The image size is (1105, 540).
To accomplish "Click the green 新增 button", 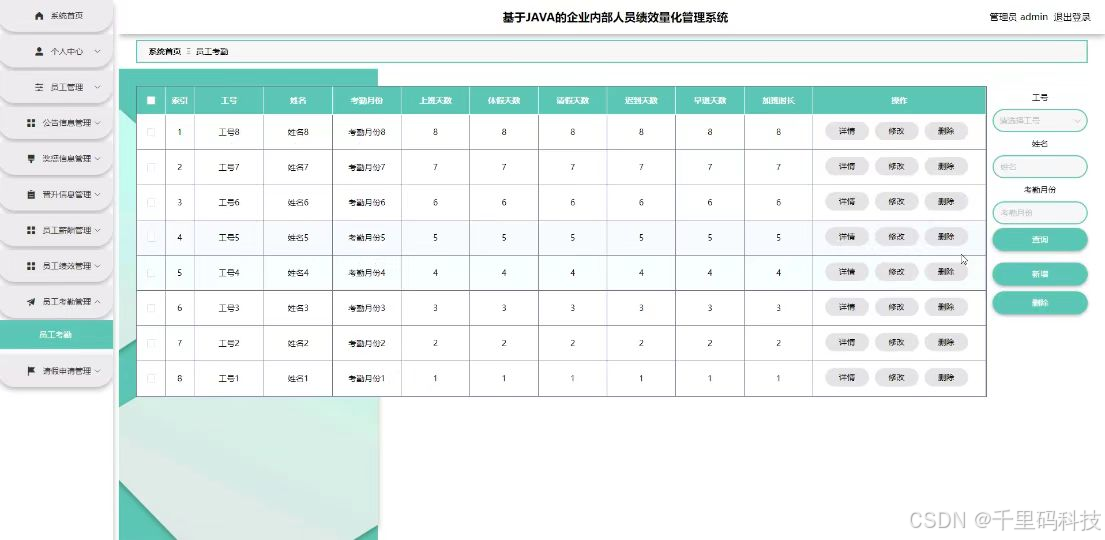I will 1039,274.
